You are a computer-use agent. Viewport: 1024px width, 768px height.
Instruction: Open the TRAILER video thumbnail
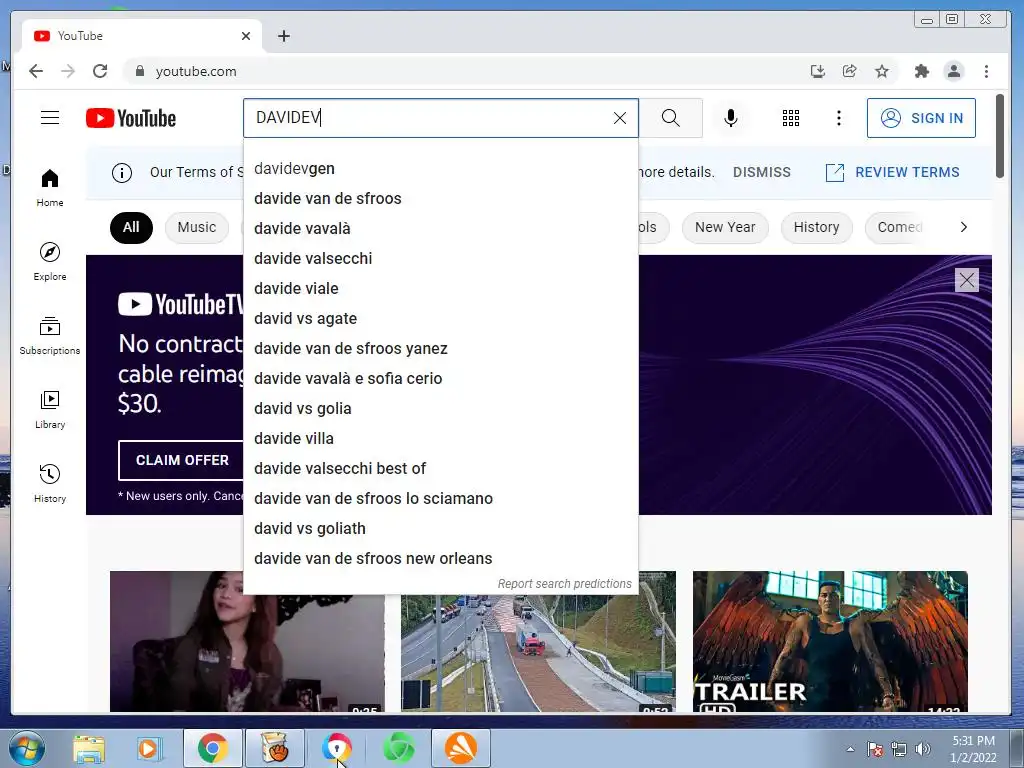tap(830, 641)
